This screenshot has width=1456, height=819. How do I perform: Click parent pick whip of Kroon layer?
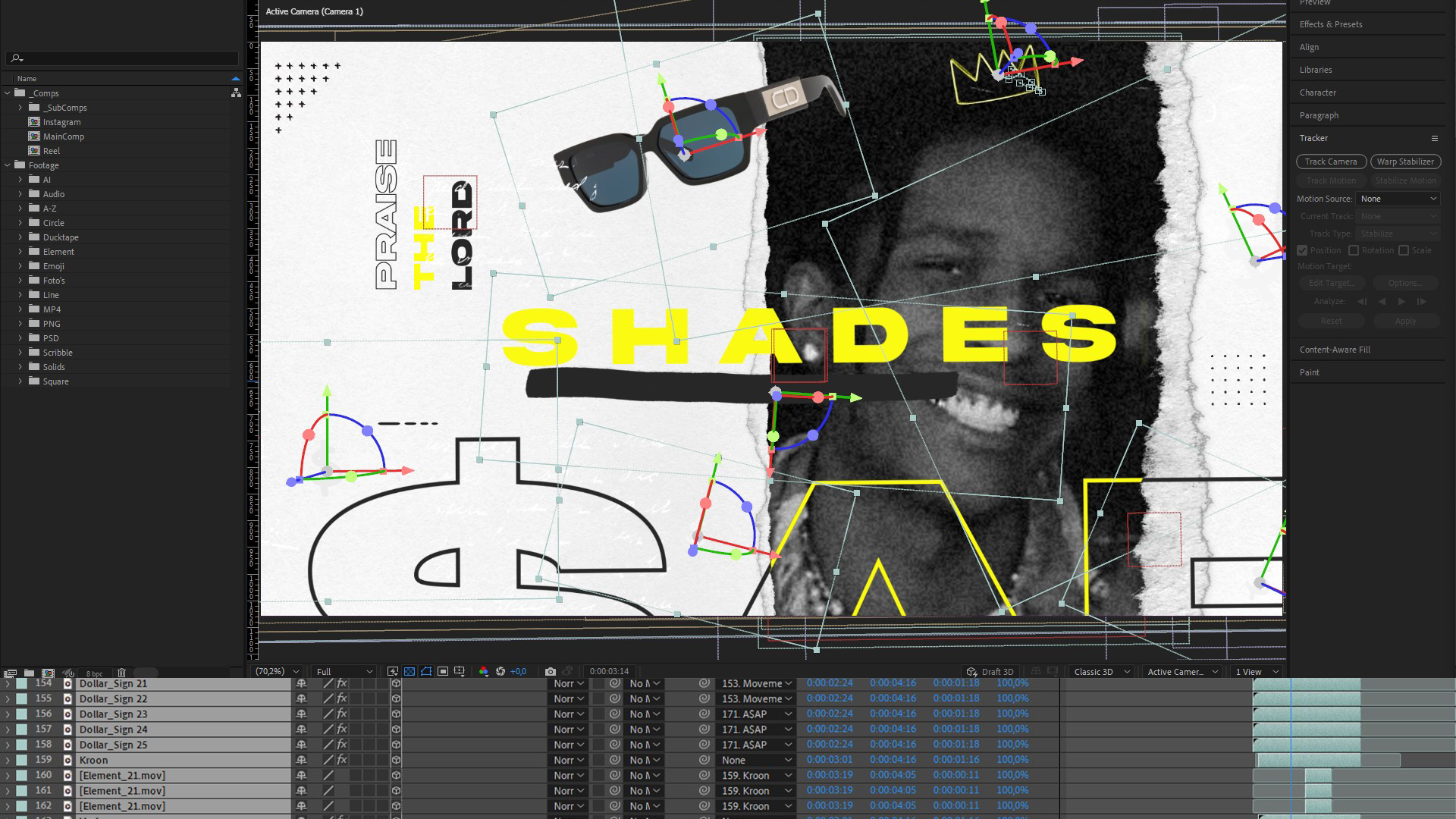point(704,760)
